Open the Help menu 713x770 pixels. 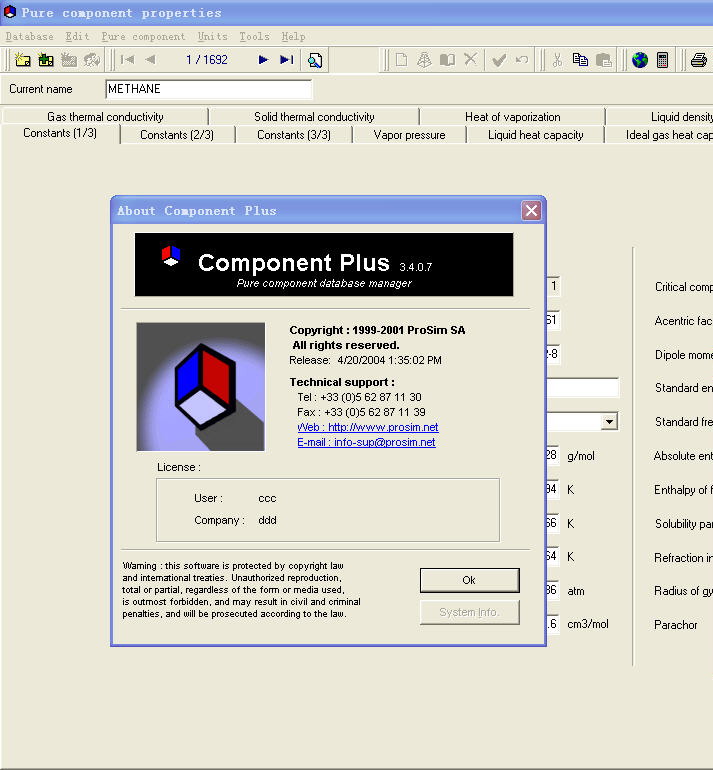[293, 36]
